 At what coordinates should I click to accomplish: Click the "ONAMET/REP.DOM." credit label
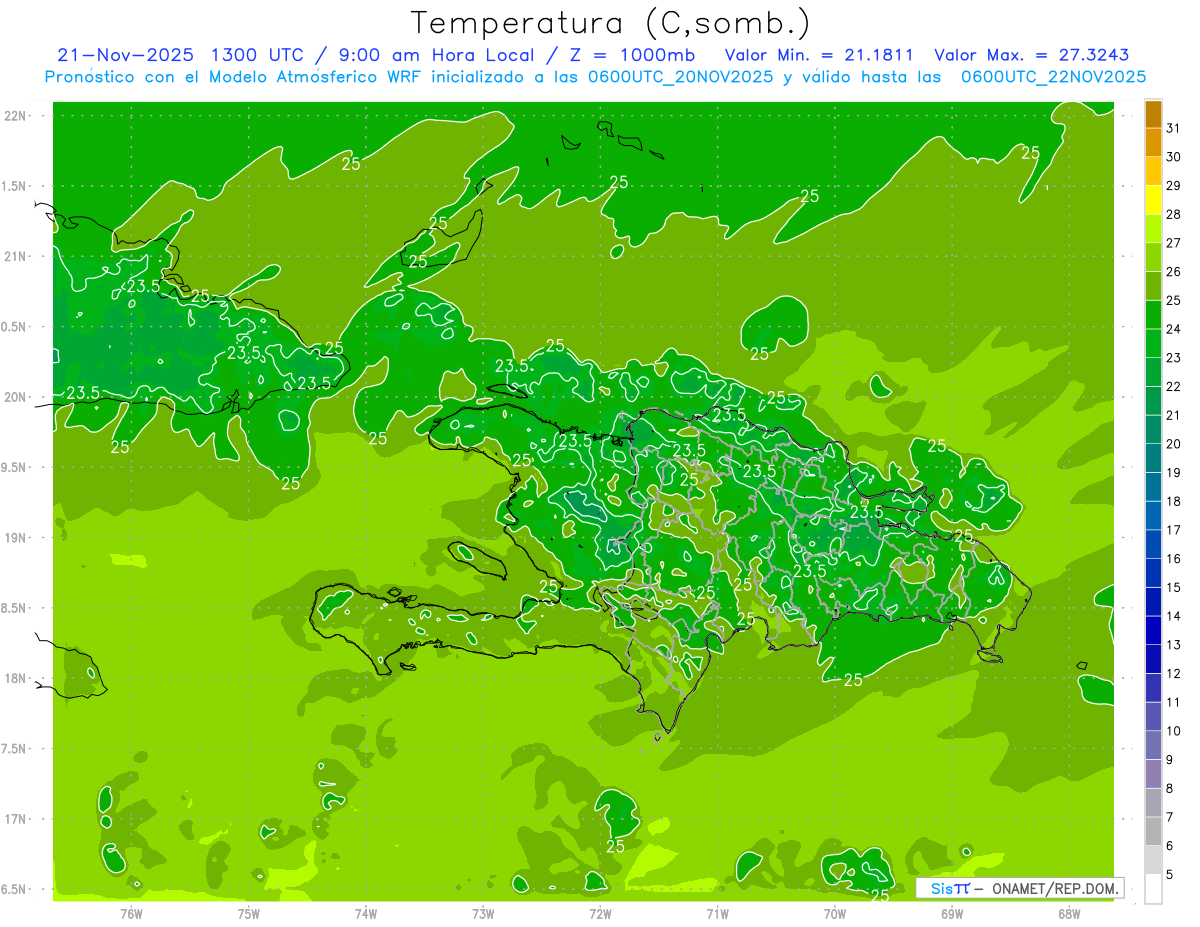(1056, 888)
